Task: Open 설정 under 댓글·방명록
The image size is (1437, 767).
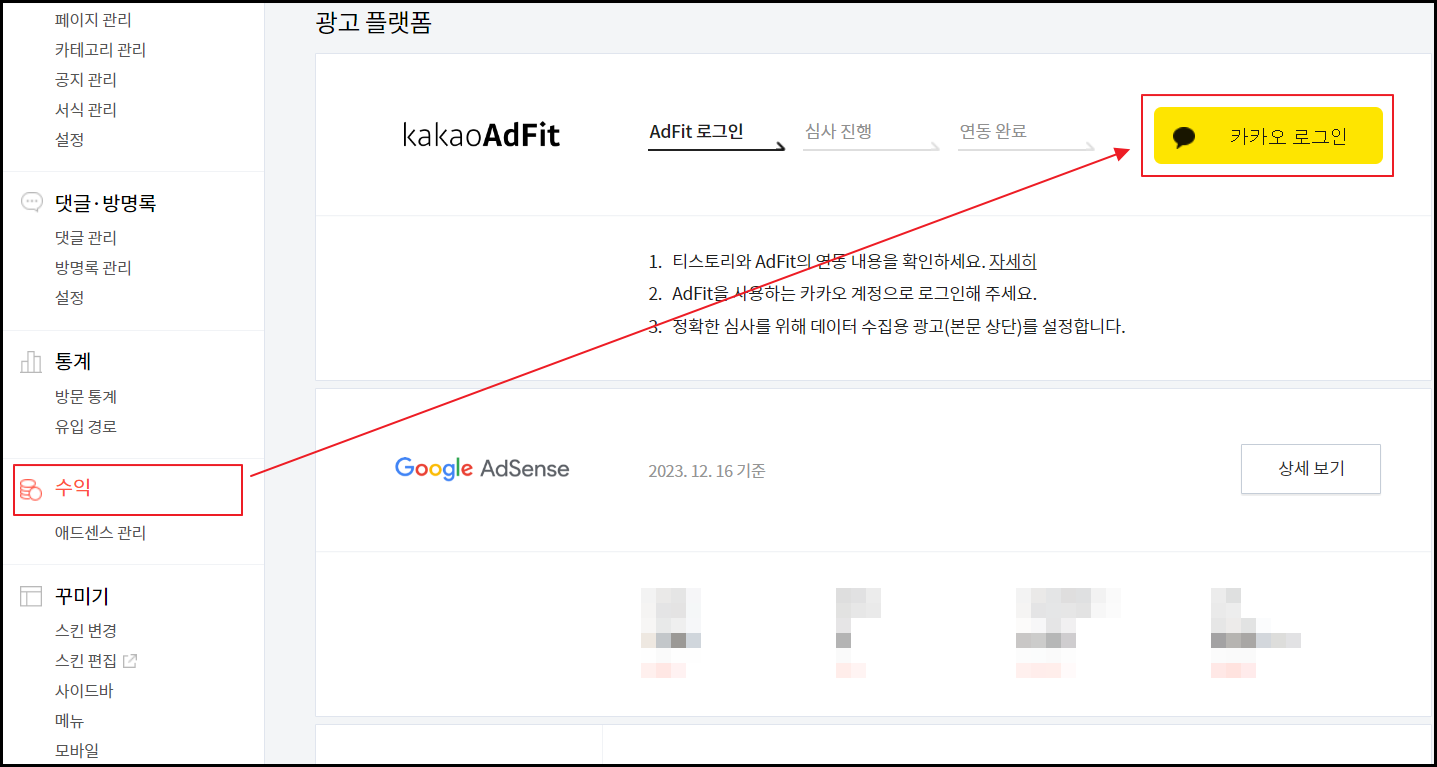Action: [x=70, y=298]
